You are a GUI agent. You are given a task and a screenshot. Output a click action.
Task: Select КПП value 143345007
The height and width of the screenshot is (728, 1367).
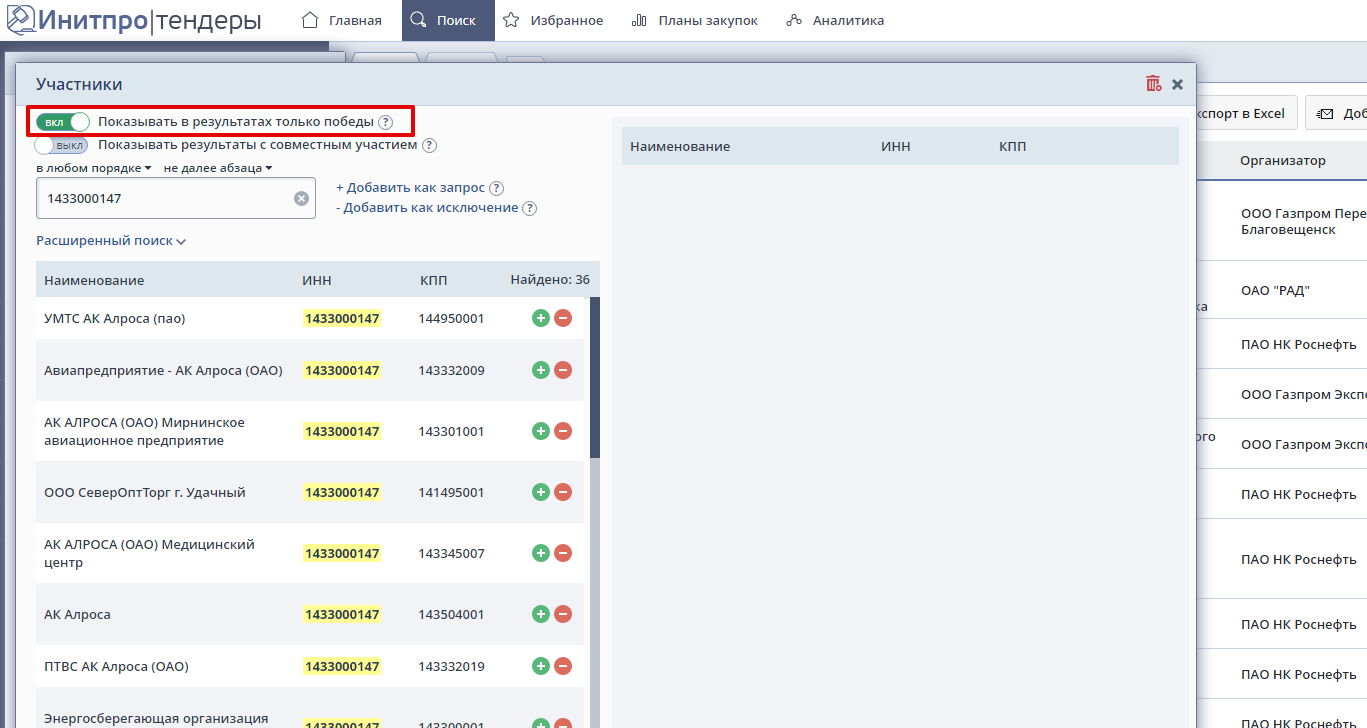tap(451, 553)
